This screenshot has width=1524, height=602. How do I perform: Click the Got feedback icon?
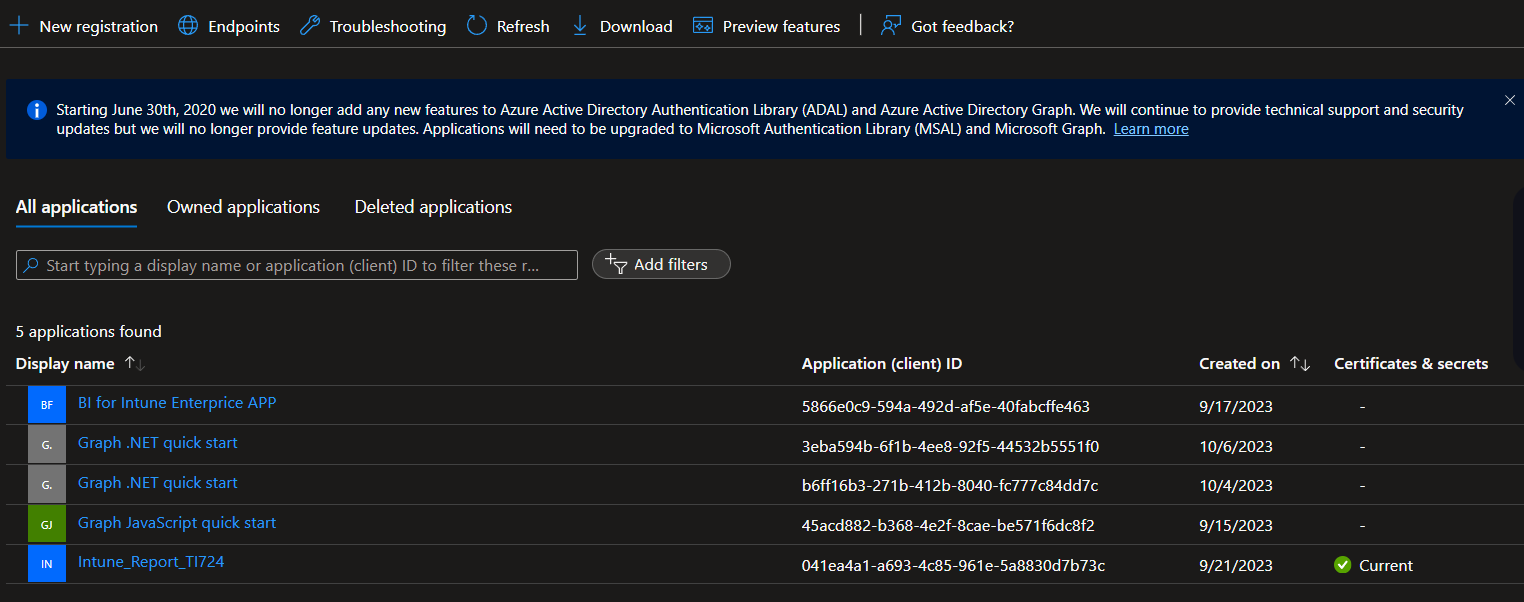[x=889, y=25]
